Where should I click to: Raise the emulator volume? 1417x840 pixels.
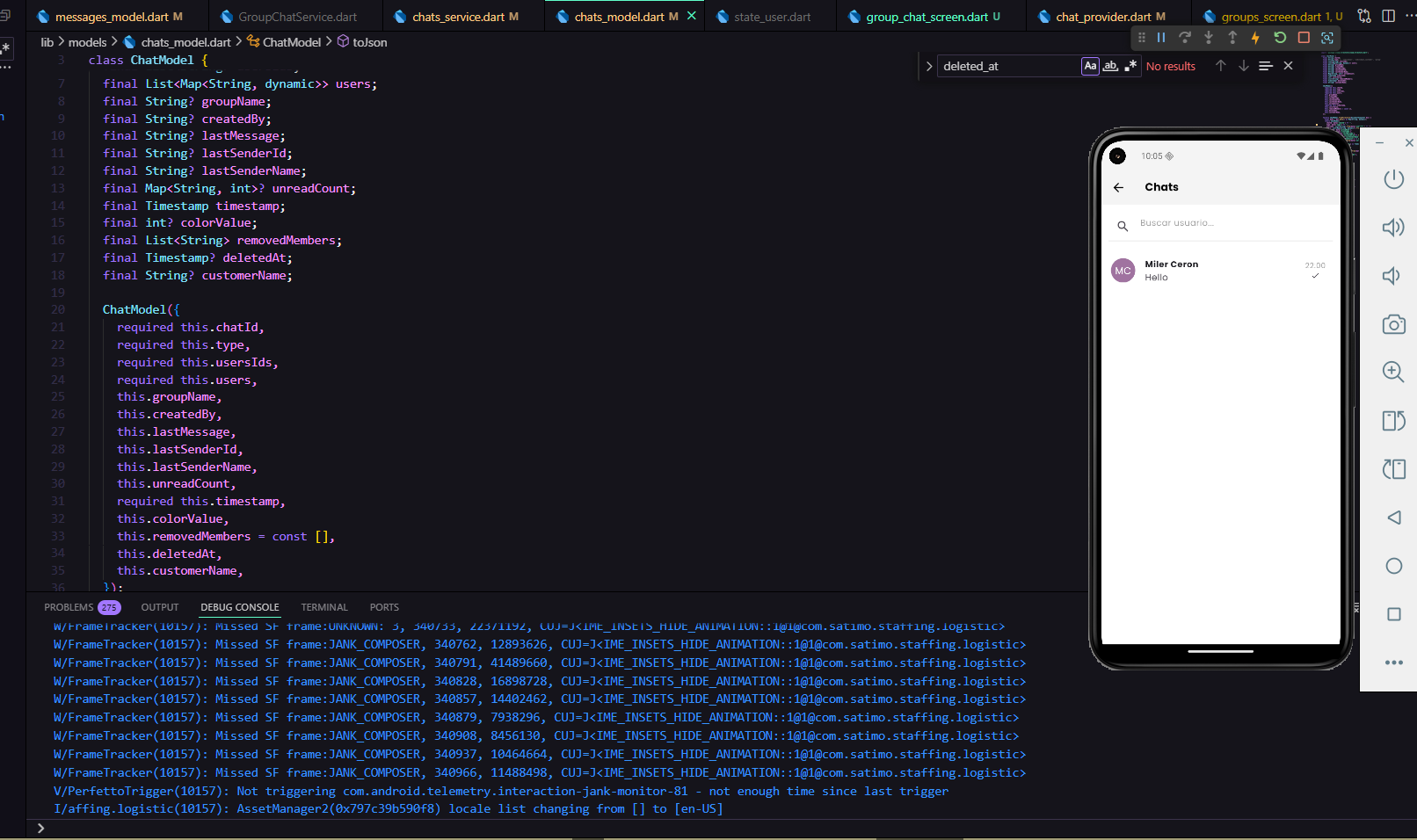1393,228
